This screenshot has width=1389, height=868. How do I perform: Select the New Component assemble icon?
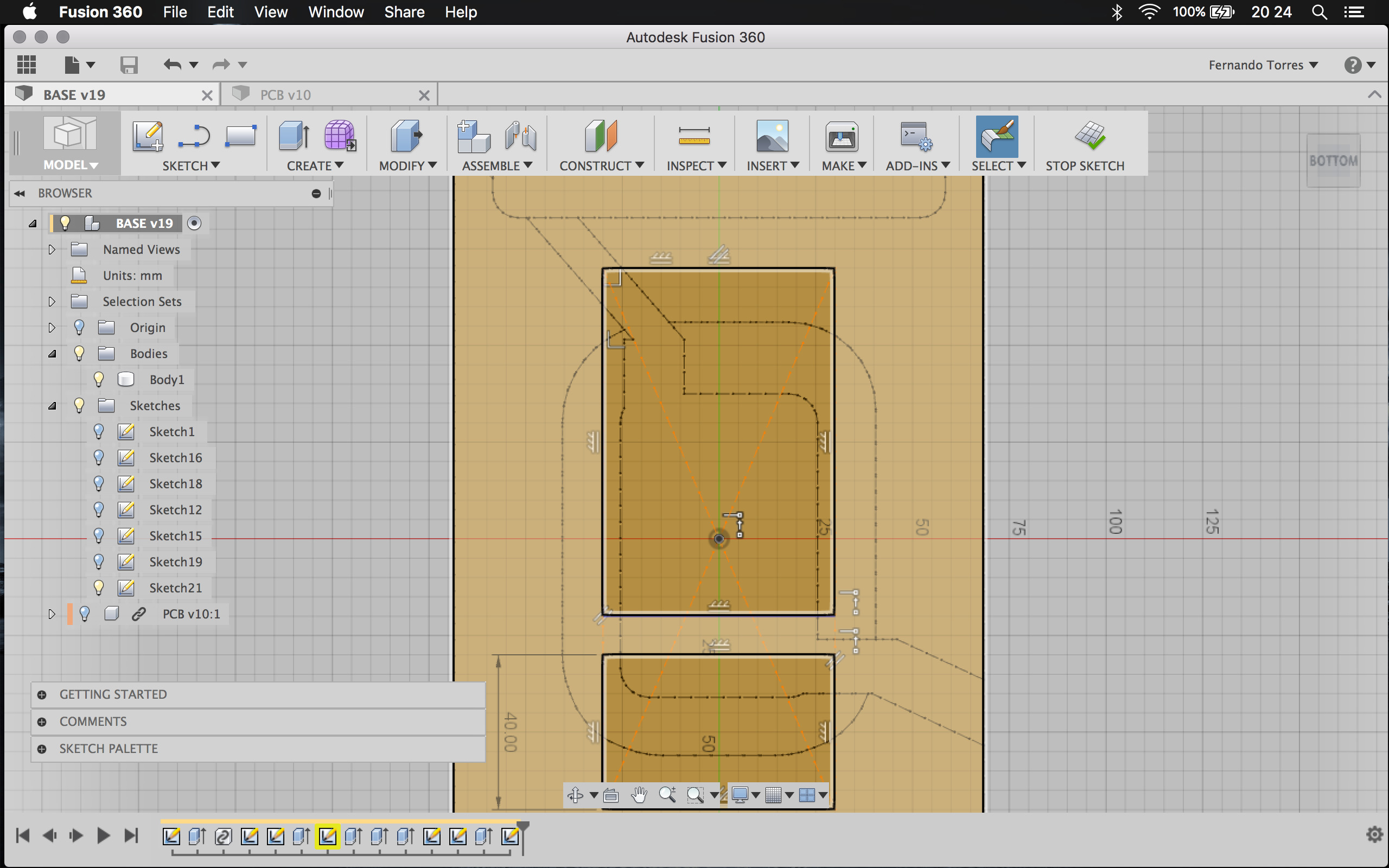[x=474, y=137]
